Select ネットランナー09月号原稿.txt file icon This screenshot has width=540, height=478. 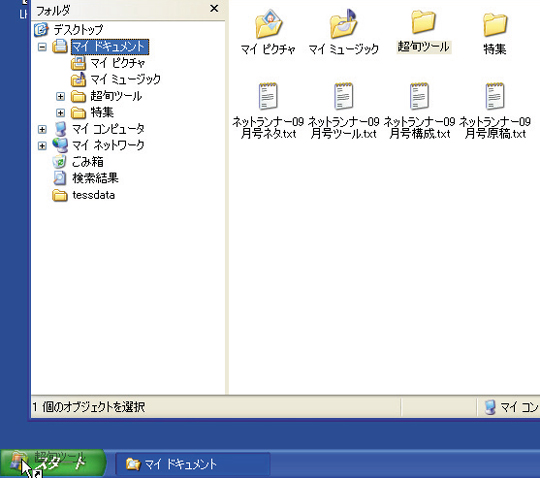pyautogui.click(x=495, y=96)
